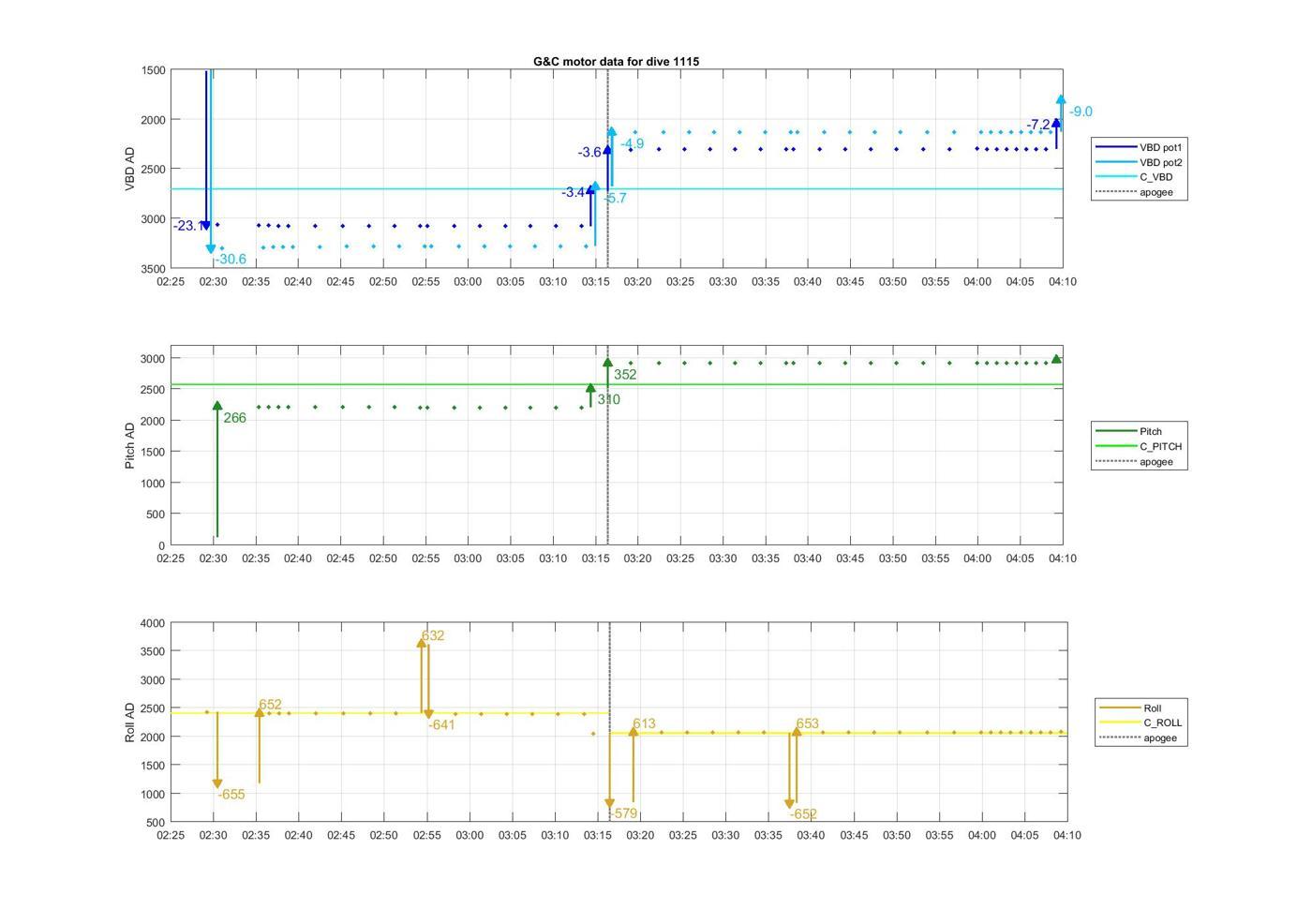This screenshot has width=1312, height=924.
Task: Select C_VBD legend entry
Action: tap(1135, 177)
